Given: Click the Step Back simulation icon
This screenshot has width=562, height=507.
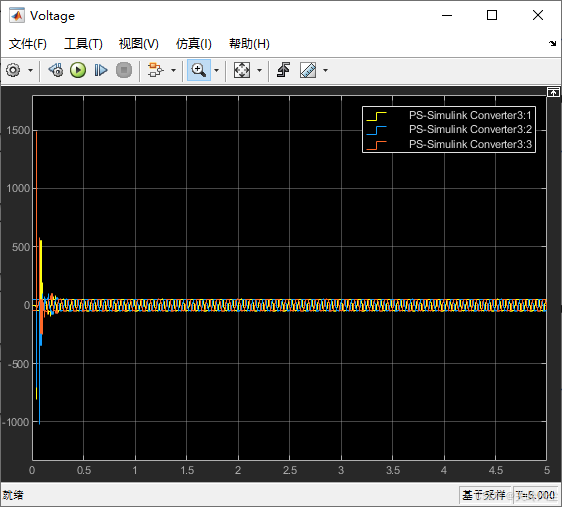Looking at the screenshot, I should (56, 70).
